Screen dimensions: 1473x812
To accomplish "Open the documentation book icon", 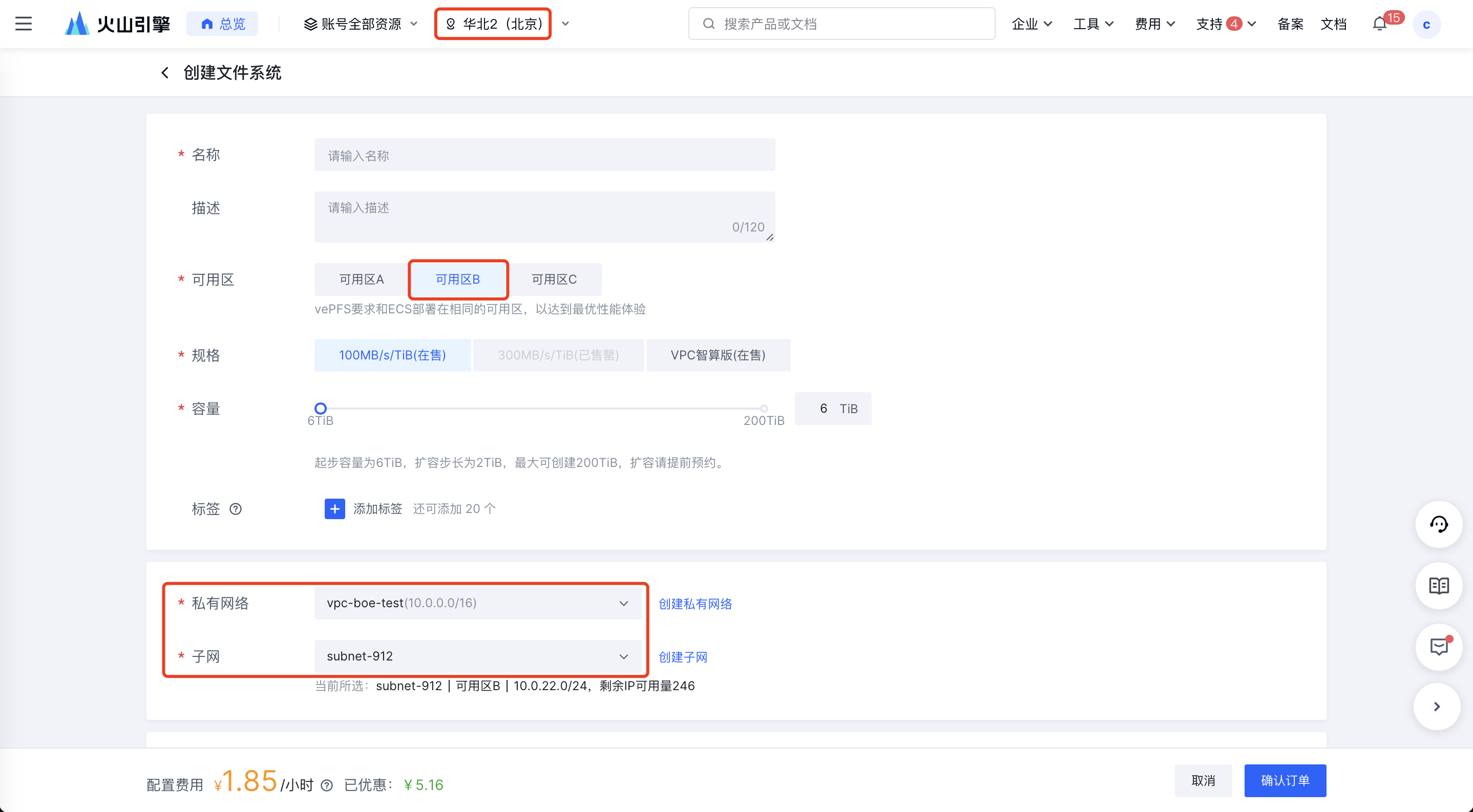I will click(x=1438, y=586).
